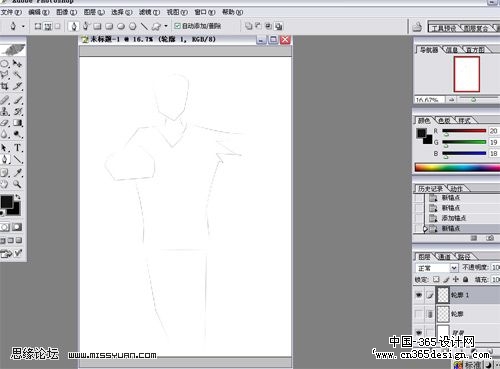Open the File Browser icon near palette well
Screen dimensions: 500x369
point(417,27)
